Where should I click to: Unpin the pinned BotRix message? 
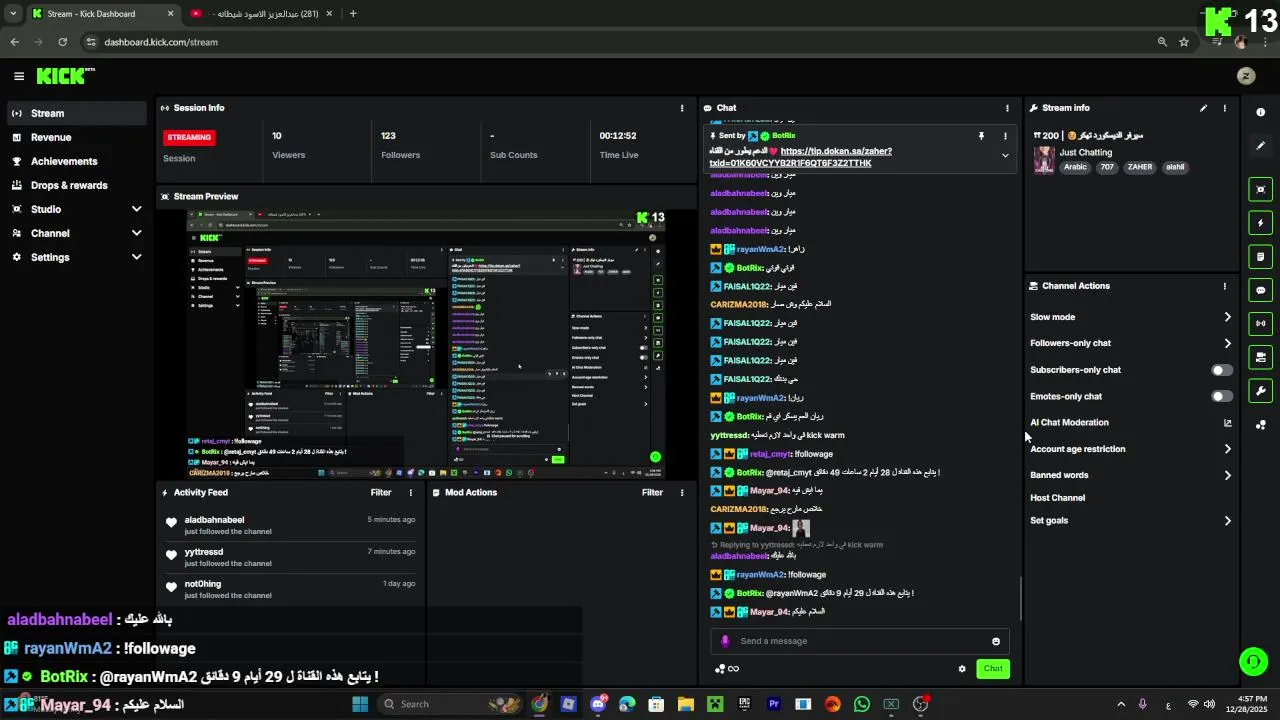(982, 136)
